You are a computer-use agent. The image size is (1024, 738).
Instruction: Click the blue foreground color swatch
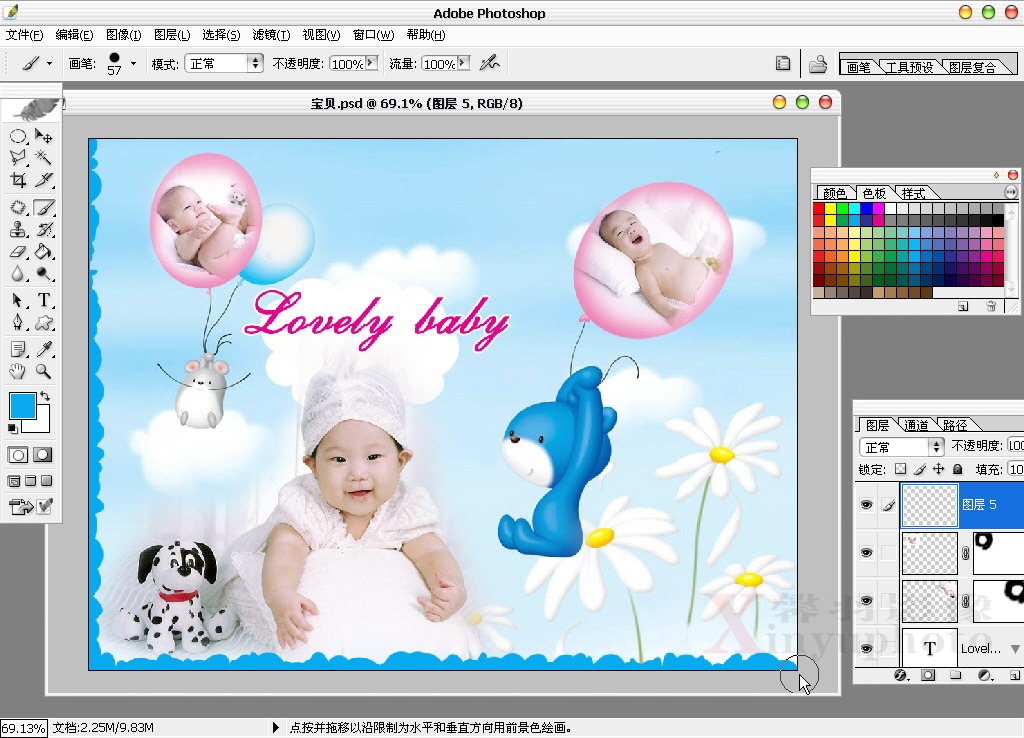point(22,405)
